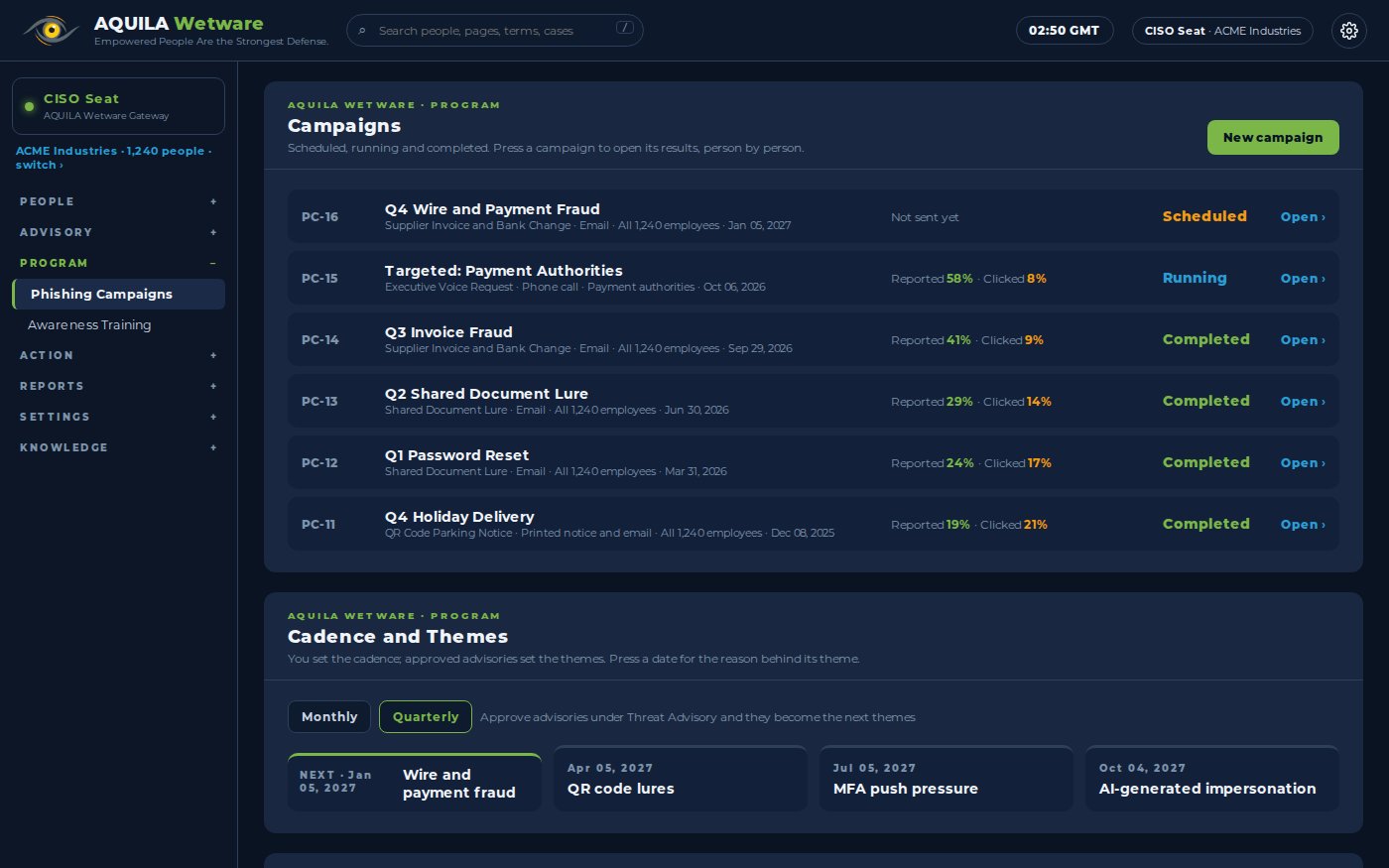
Task: Click the Q1 Password Reset title
Action: tap(456, 455)
